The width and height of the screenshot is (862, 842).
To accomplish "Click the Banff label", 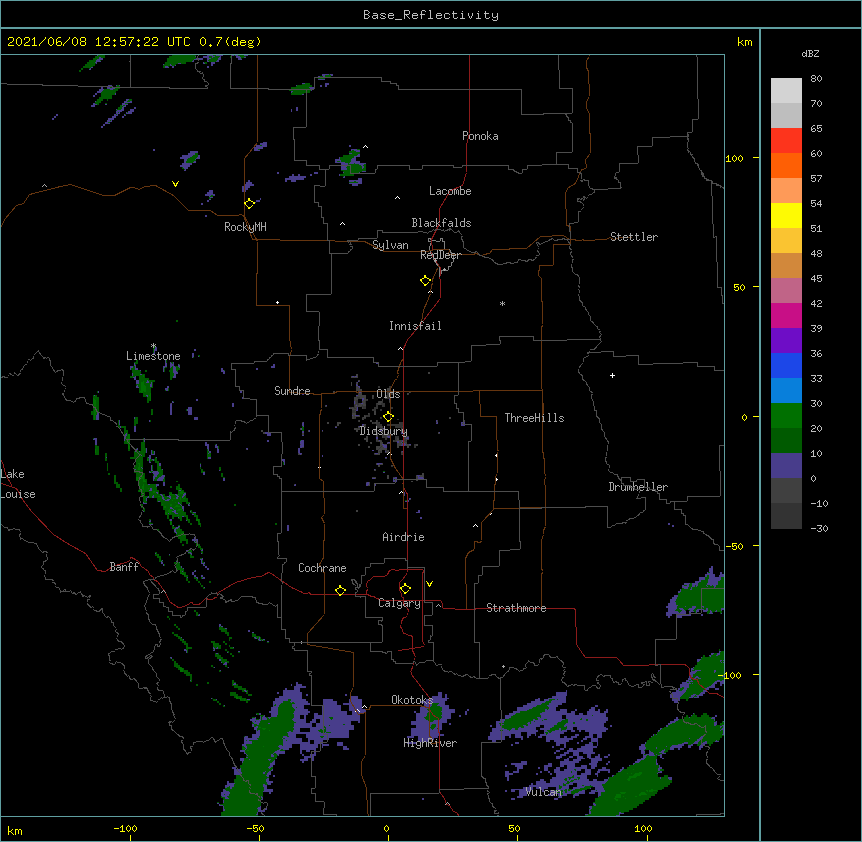I will coord(124,567).
